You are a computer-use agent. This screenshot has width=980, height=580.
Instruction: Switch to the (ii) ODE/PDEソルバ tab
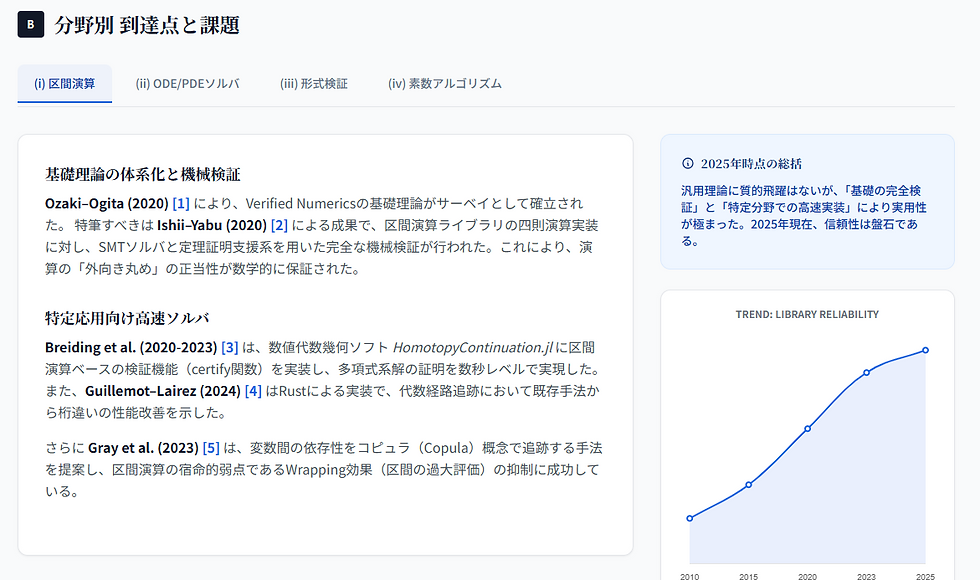pyautogui.click(x=188, y=84)
